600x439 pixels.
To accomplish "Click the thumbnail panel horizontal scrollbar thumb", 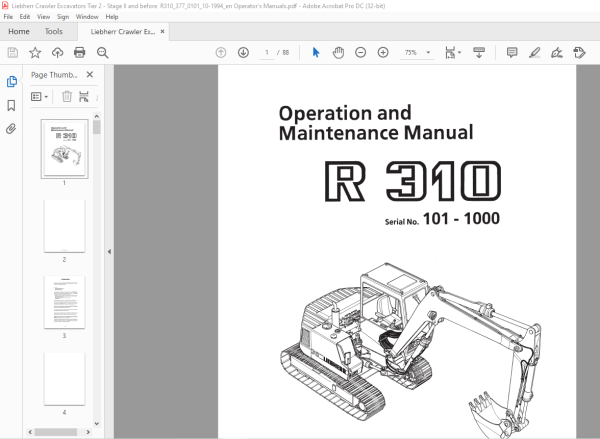I will pyautogui.click(x=56, y=432).
